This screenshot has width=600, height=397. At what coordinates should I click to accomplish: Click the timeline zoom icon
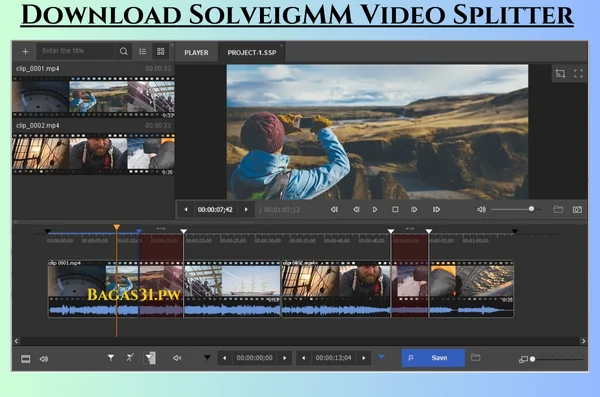tap(523, 359)
